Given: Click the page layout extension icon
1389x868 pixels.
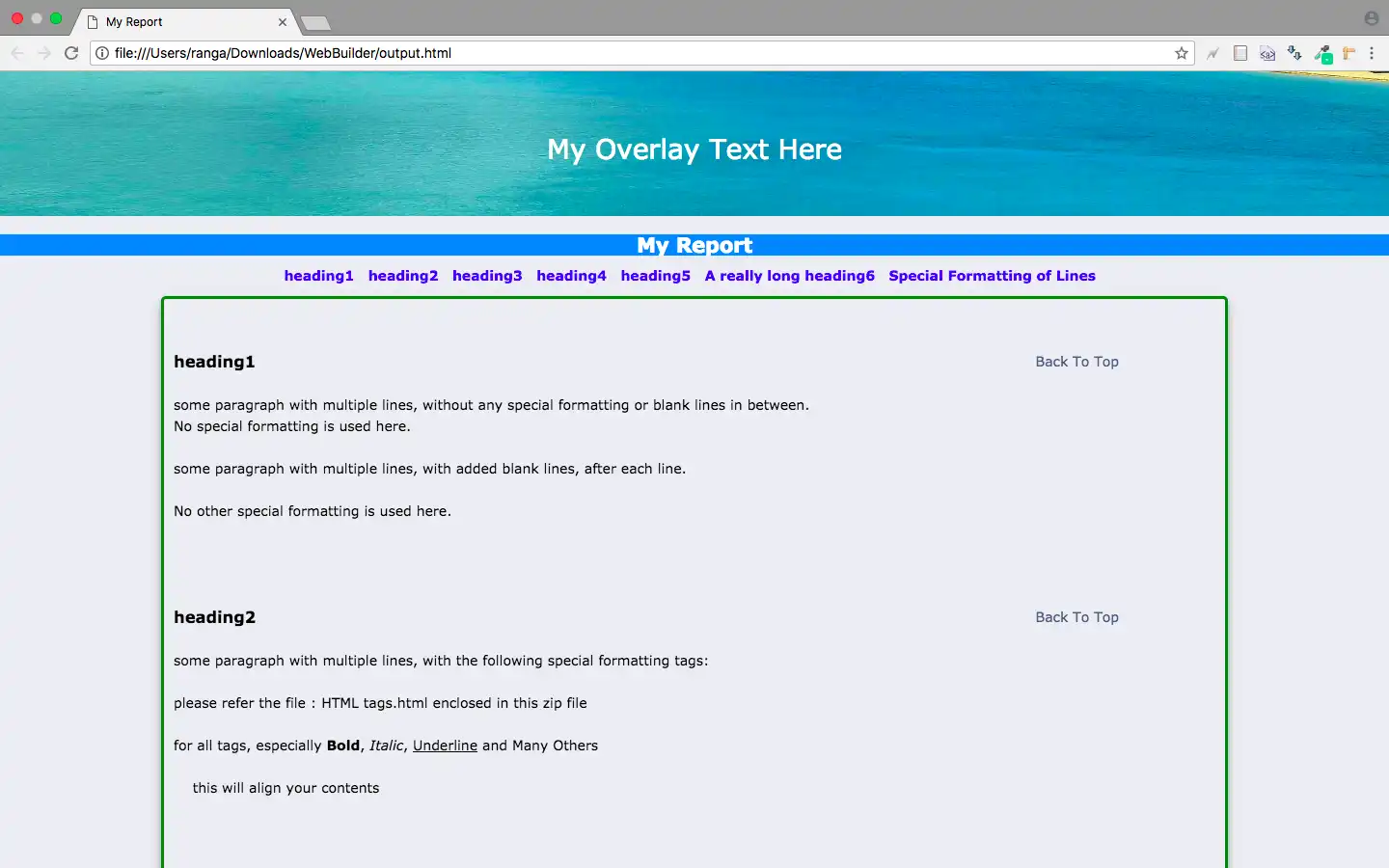Looking at the screenshot, I should coord(1240,53).
